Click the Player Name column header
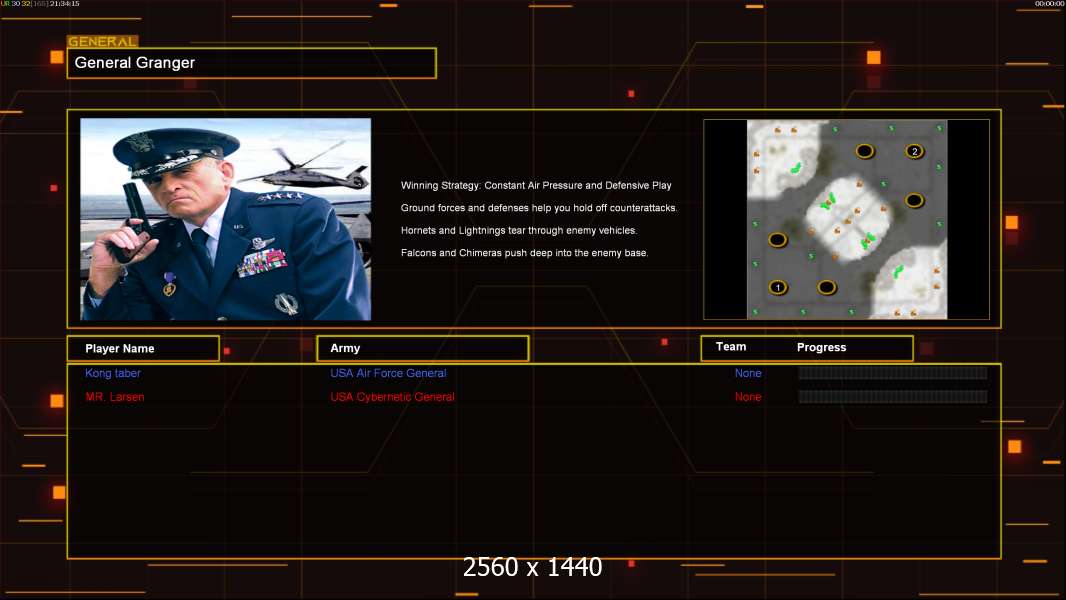This screenshot has width=1066, height=600. 142,348
